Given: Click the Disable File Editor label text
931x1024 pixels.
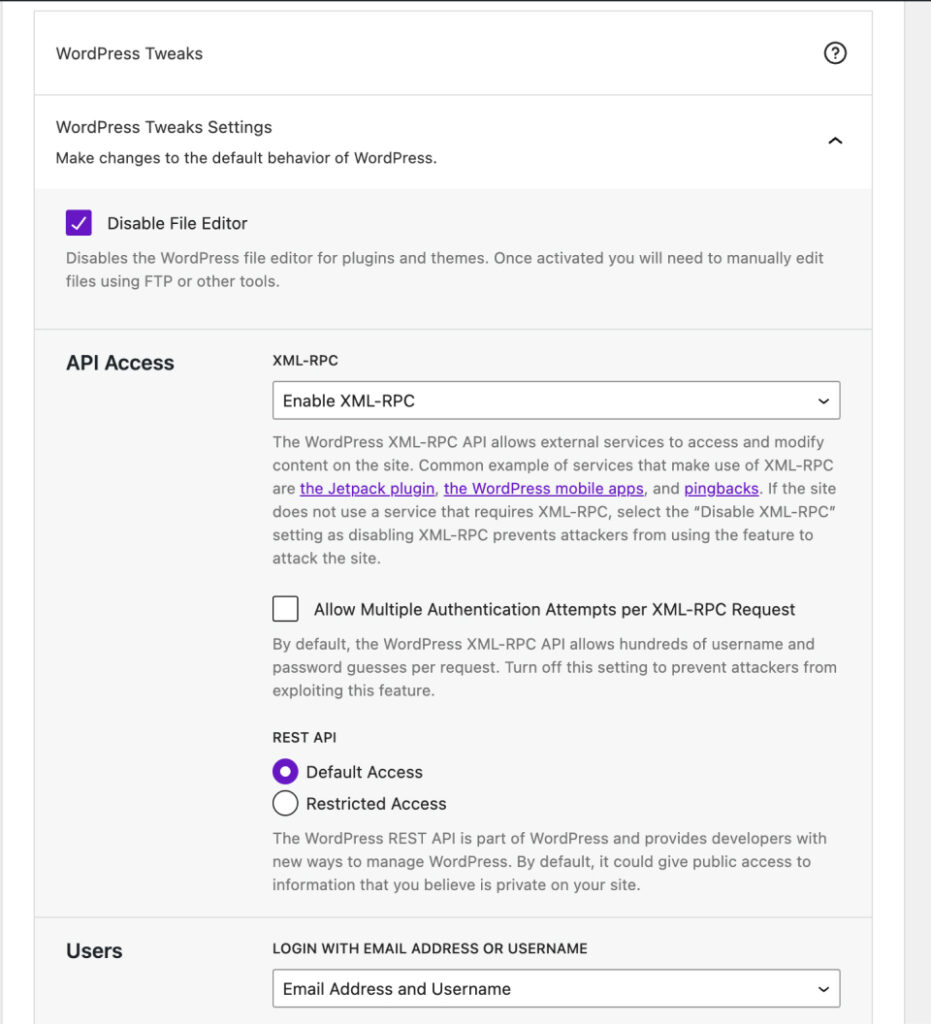Looking at the screenshot, I should tap(177, 223).
